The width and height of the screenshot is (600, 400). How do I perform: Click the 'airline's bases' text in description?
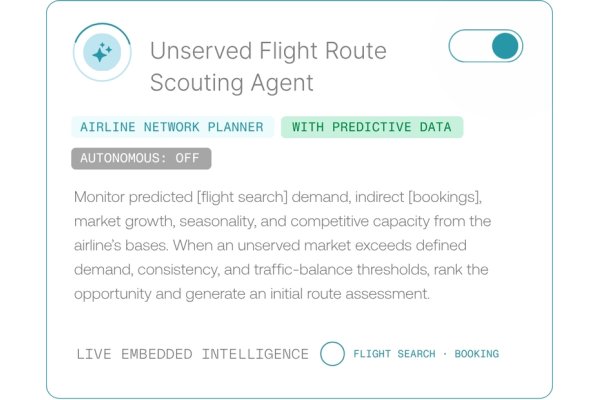point(121,245)
